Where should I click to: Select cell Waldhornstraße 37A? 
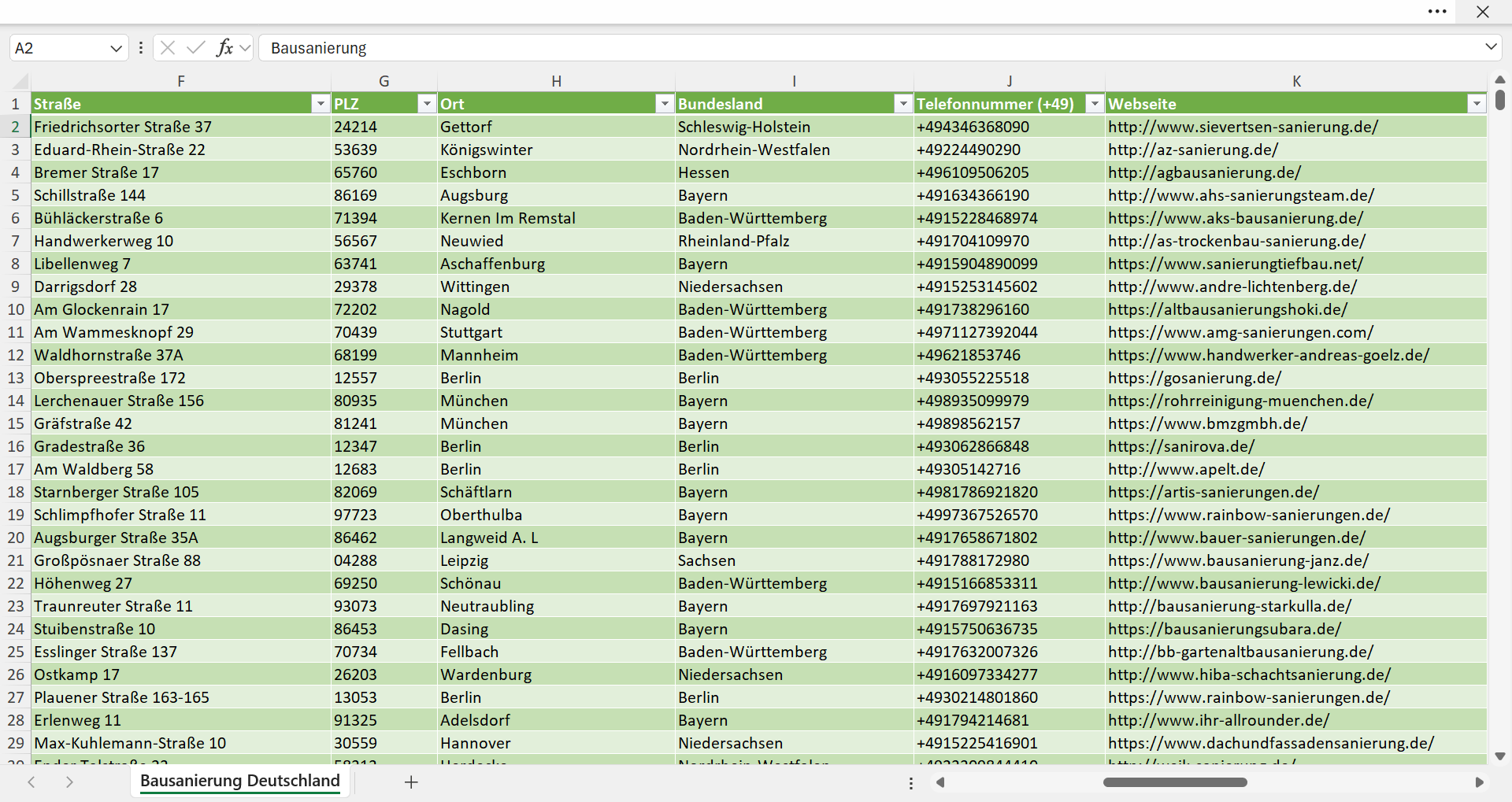(x=181, y=355)
